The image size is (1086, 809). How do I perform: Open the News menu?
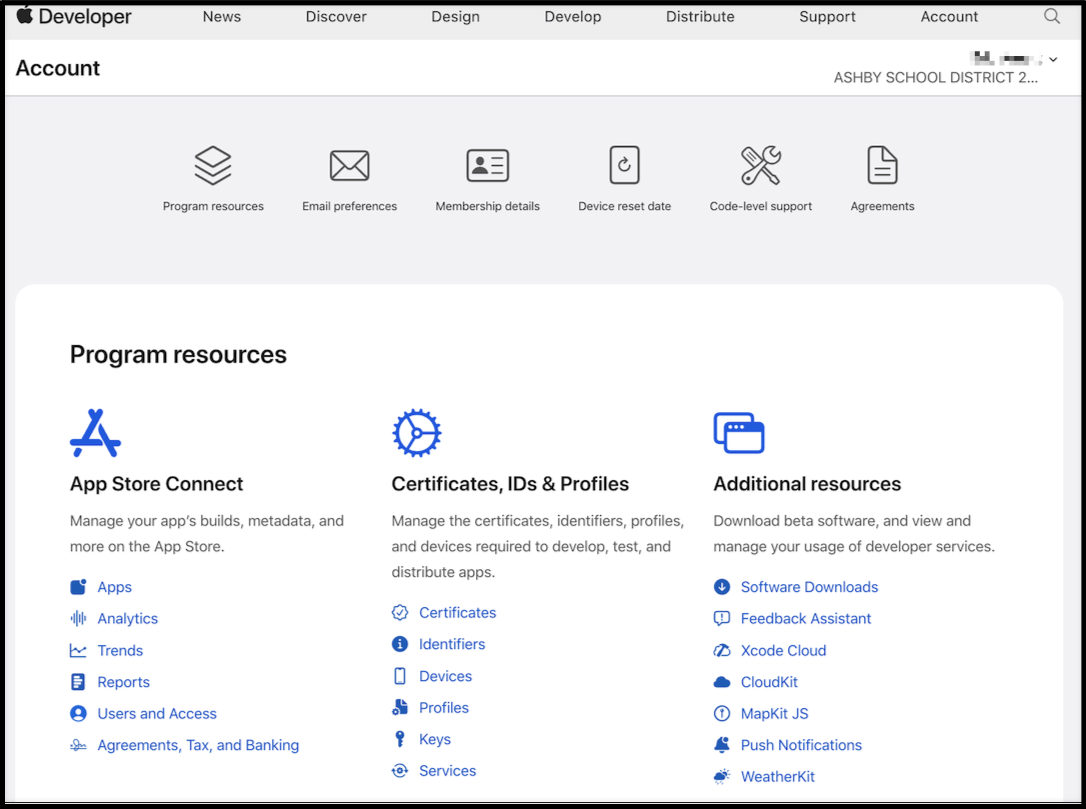click(222, 17)
